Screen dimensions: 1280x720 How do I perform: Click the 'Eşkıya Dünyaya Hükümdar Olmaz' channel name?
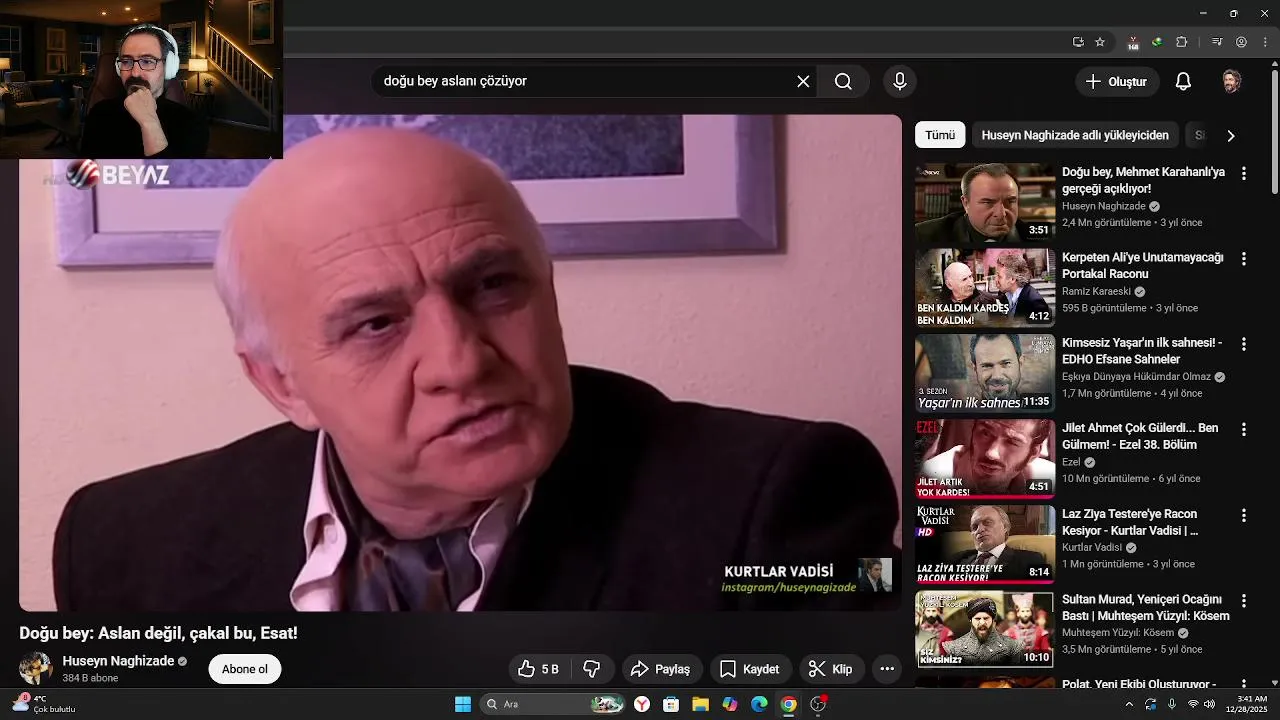coord(1136,377)
